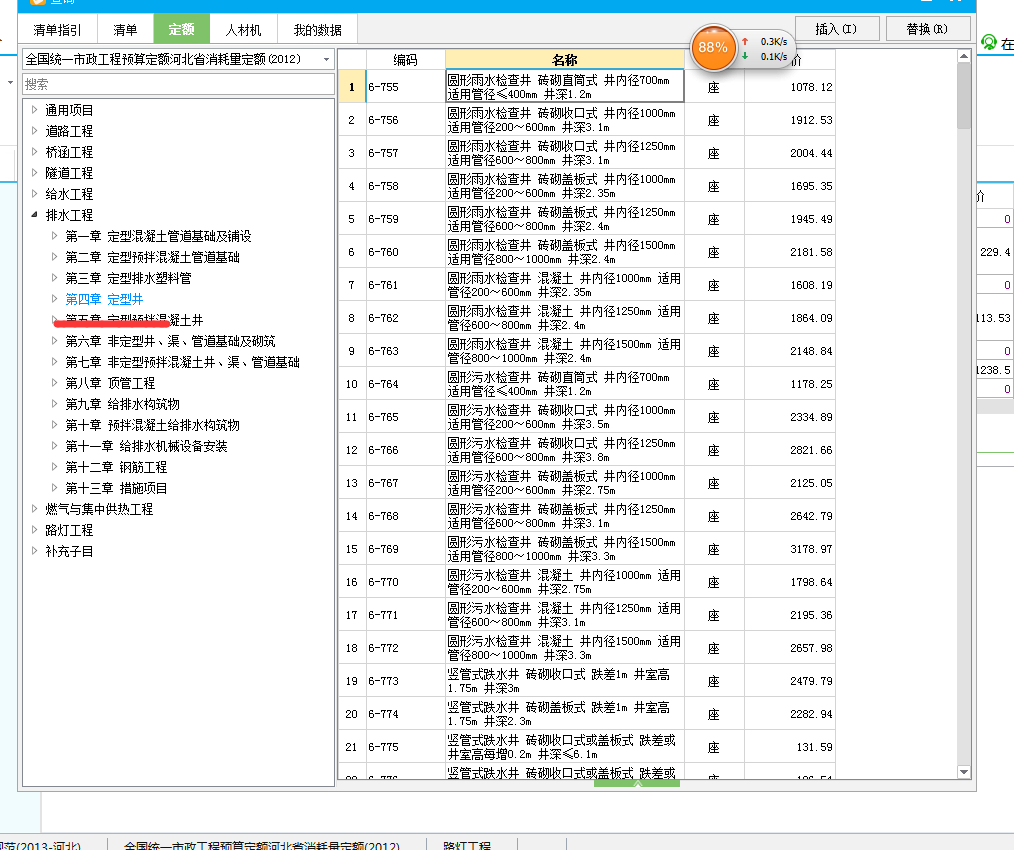
Task: Open the 人材机 tab
Action: pyautogui.click(x=243, y=30)
